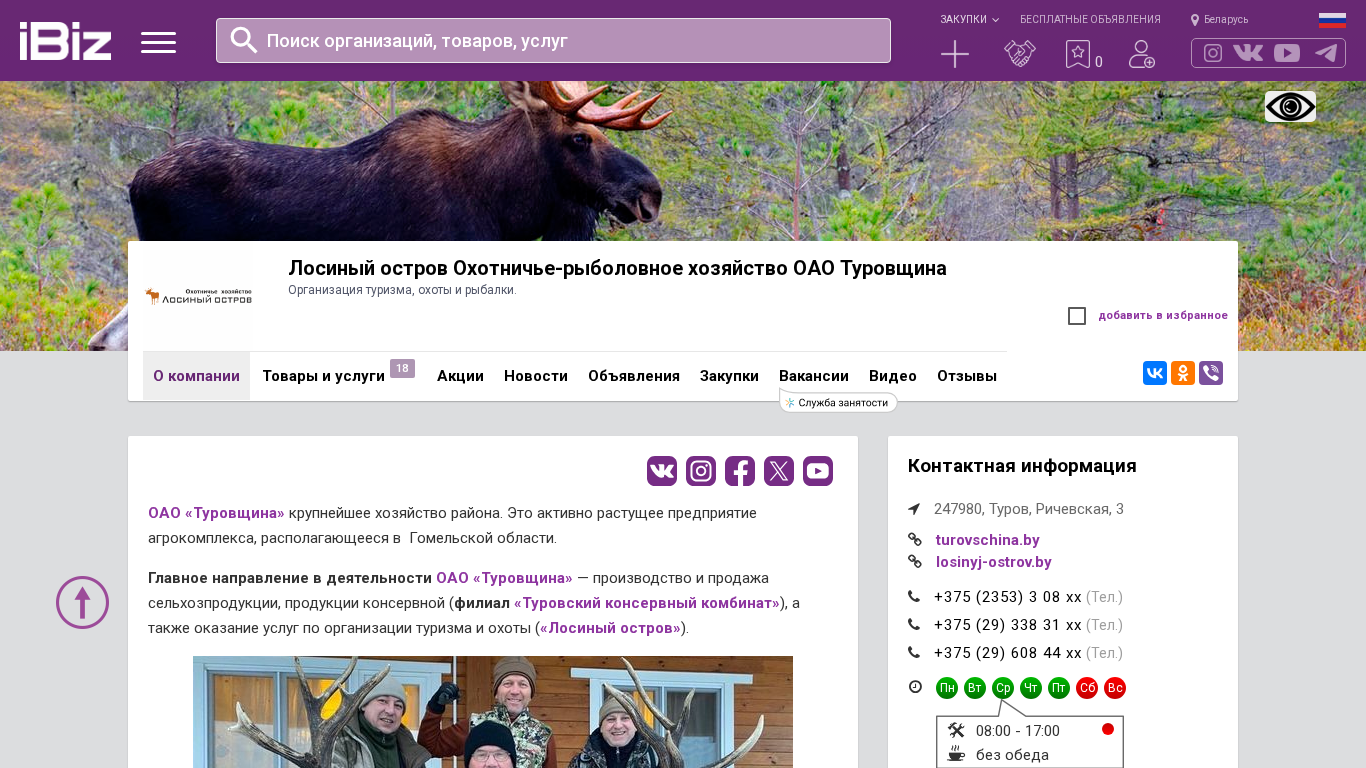Image resolution: width=1366 pixels, height=768 pixels.
Task: Open company Facebook profile icon
Action: click(x=740, y=471)
